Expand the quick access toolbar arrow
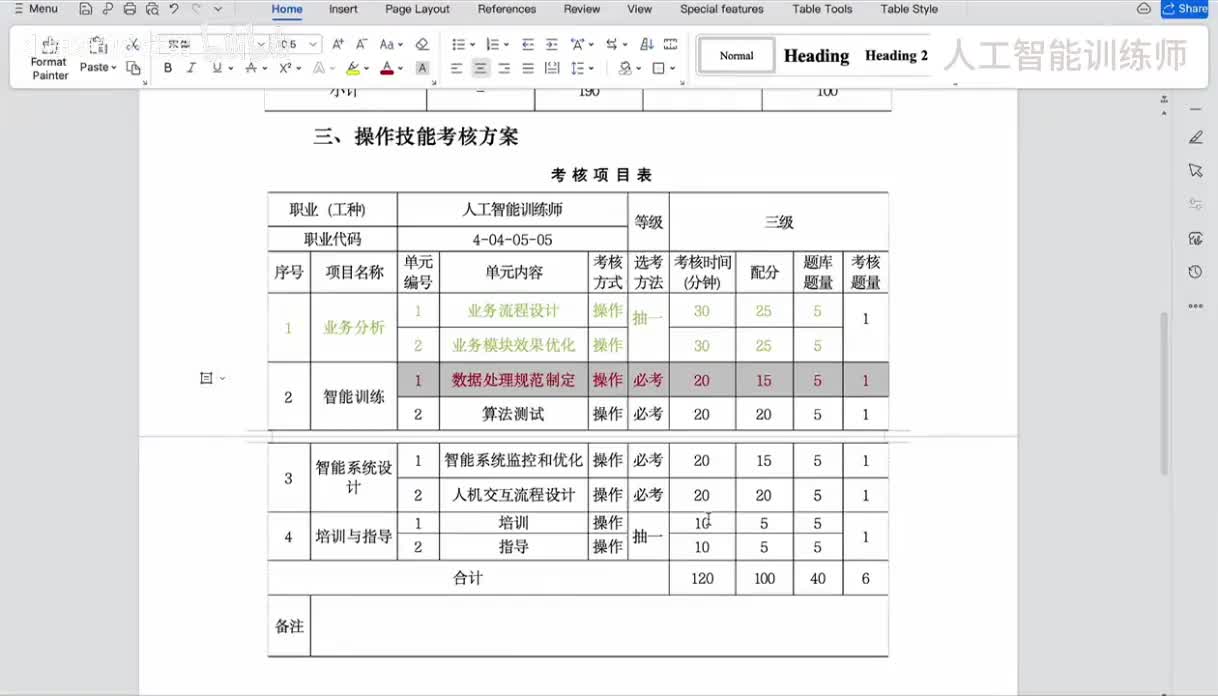The height and width of the screenshot is (696, 1218). coord(218,9)
